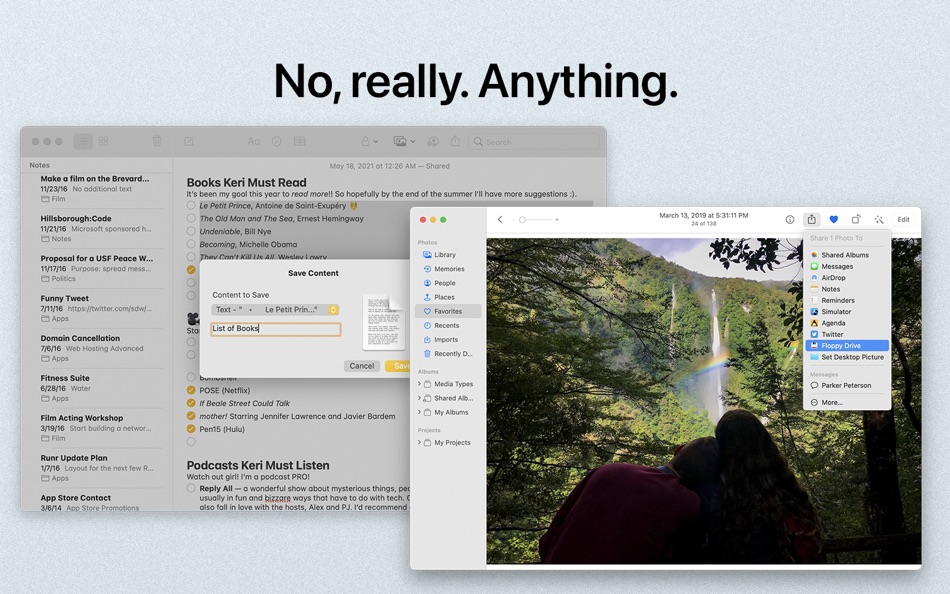Open Library in Photos sidebar
This screenshot has height=594, width=950.
pyautogui.click(x=448, y=255)
